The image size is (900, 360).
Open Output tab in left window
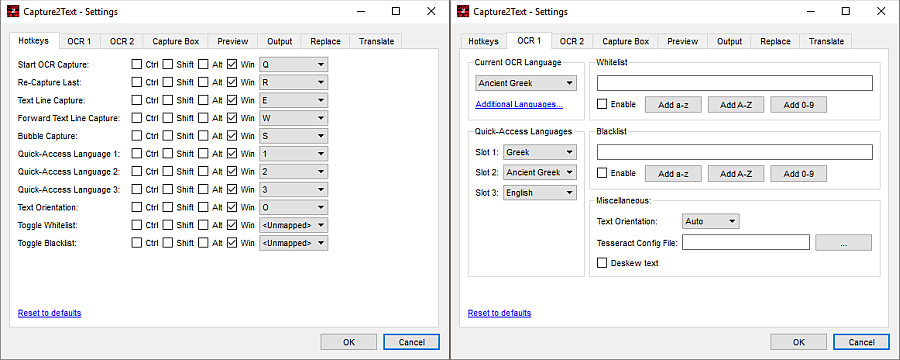point(280,41)
